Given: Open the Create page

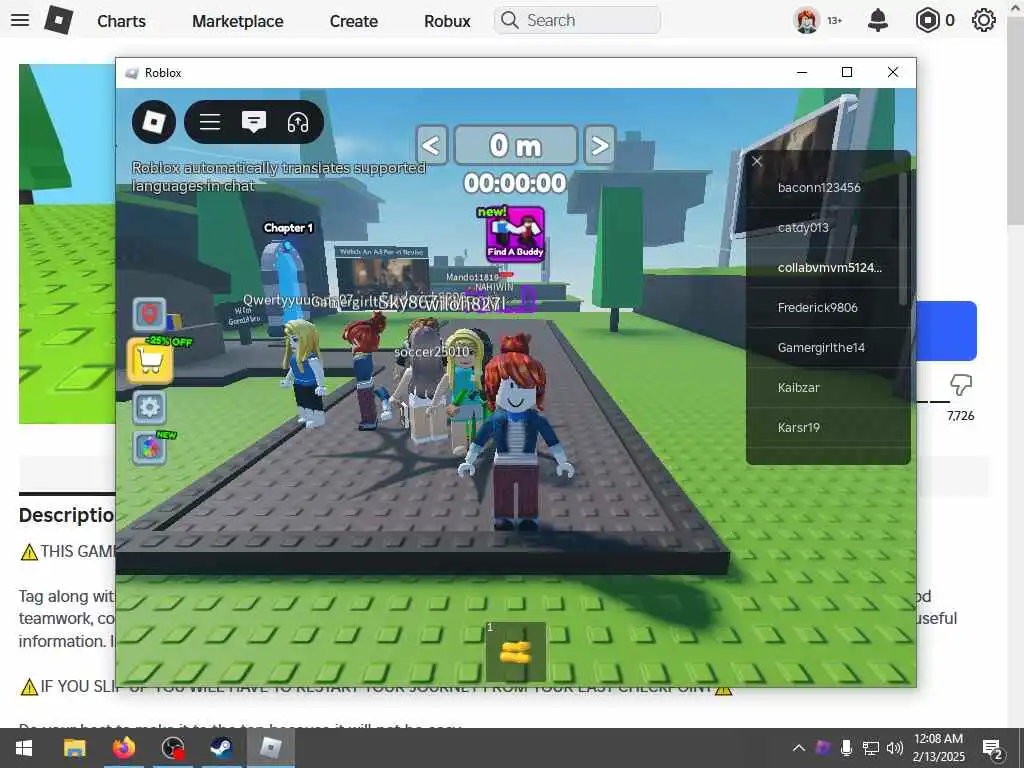Looking at the screenshot, I should tap(353, 21).
